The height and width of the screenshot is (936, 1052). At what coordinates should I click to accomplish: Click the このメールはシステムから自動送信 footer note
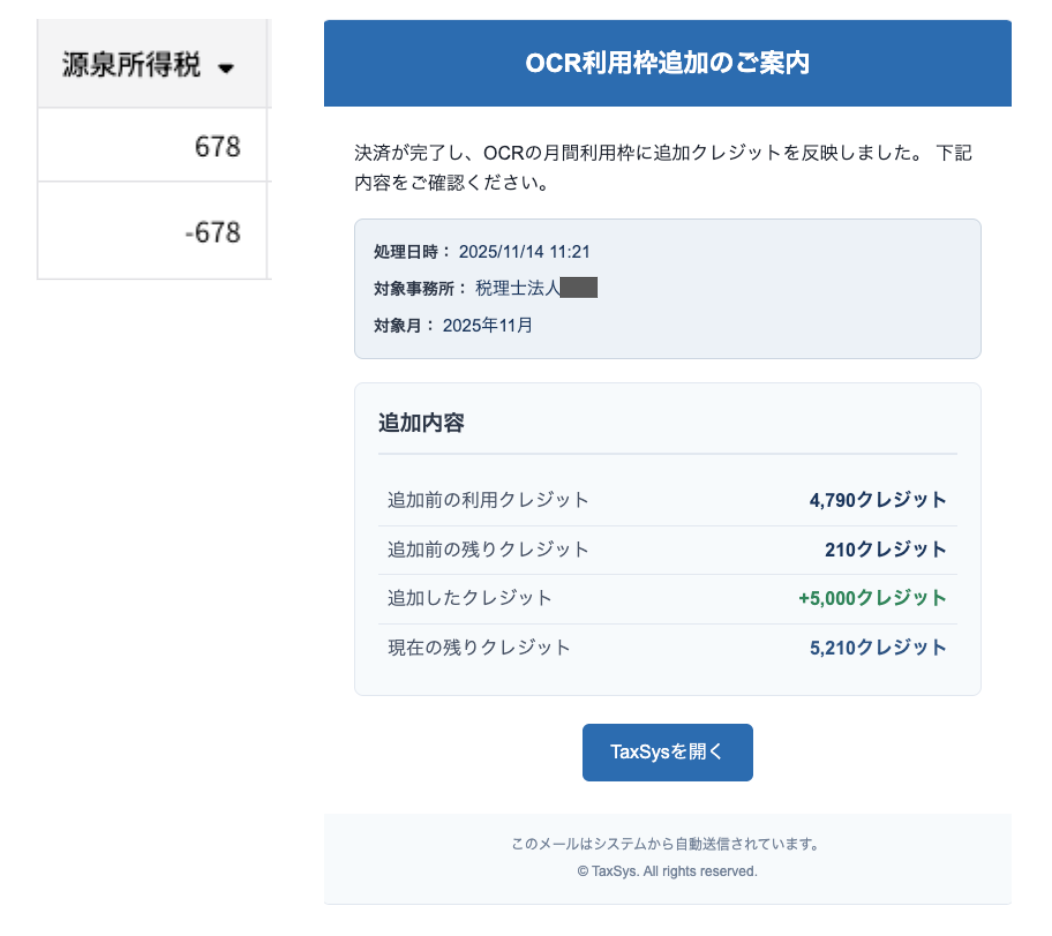coord(667,844)
